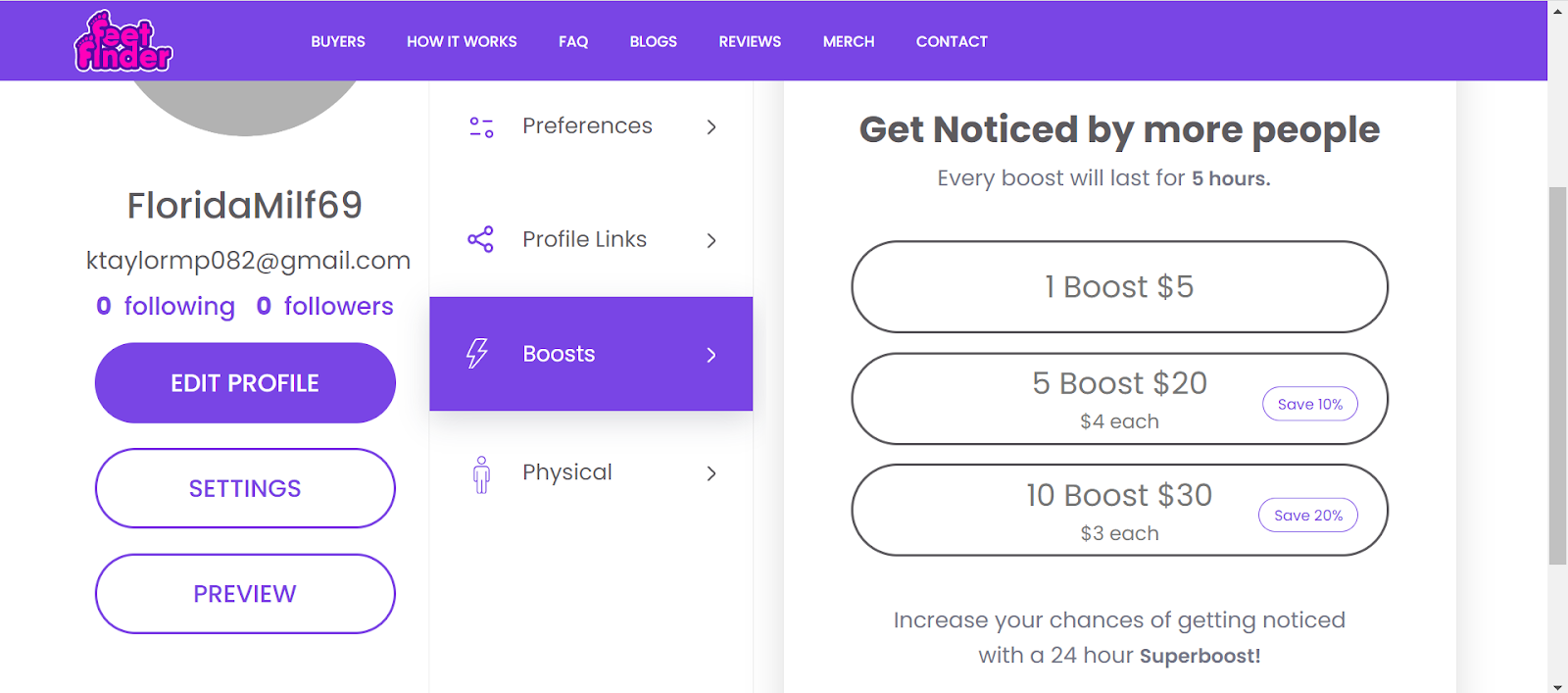This screenshot has height=693, width=1568.
Task: Click the PREVIEW button
Action: (245, 594)
